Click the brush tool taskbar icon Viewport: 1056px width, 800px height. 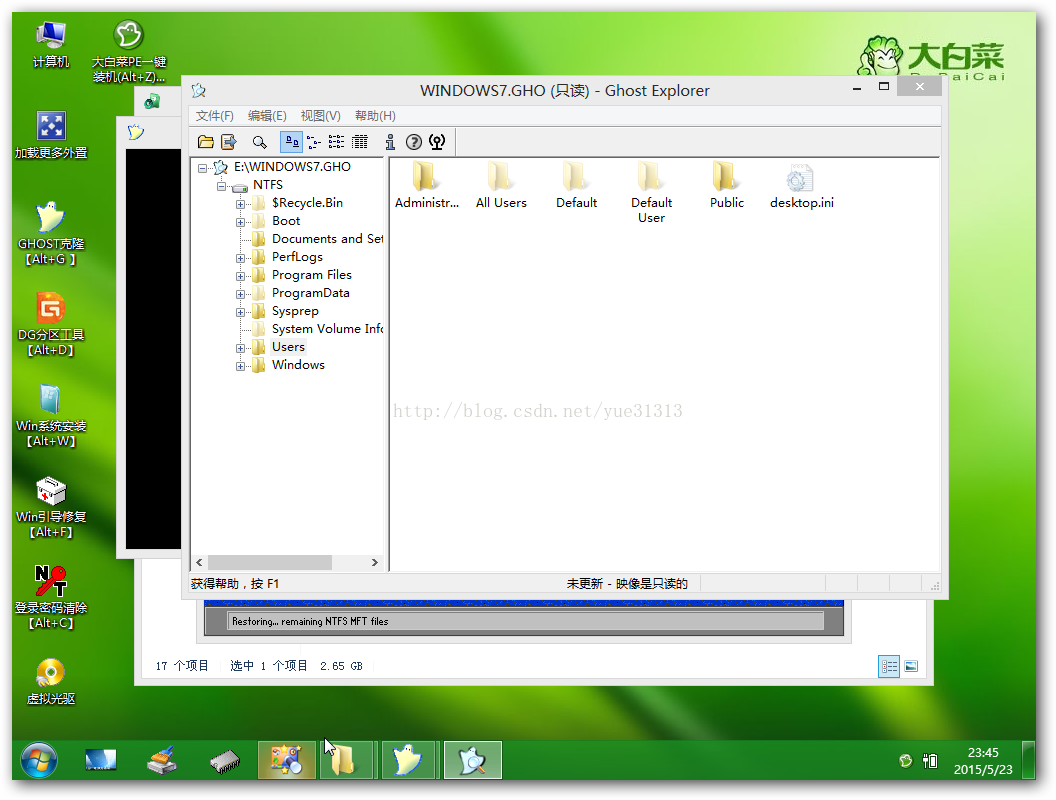click(162, 761)
